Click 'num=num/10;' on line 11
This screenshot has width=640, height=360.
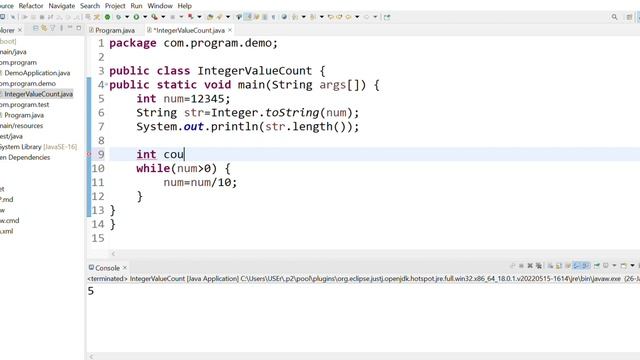pos(200,182)
